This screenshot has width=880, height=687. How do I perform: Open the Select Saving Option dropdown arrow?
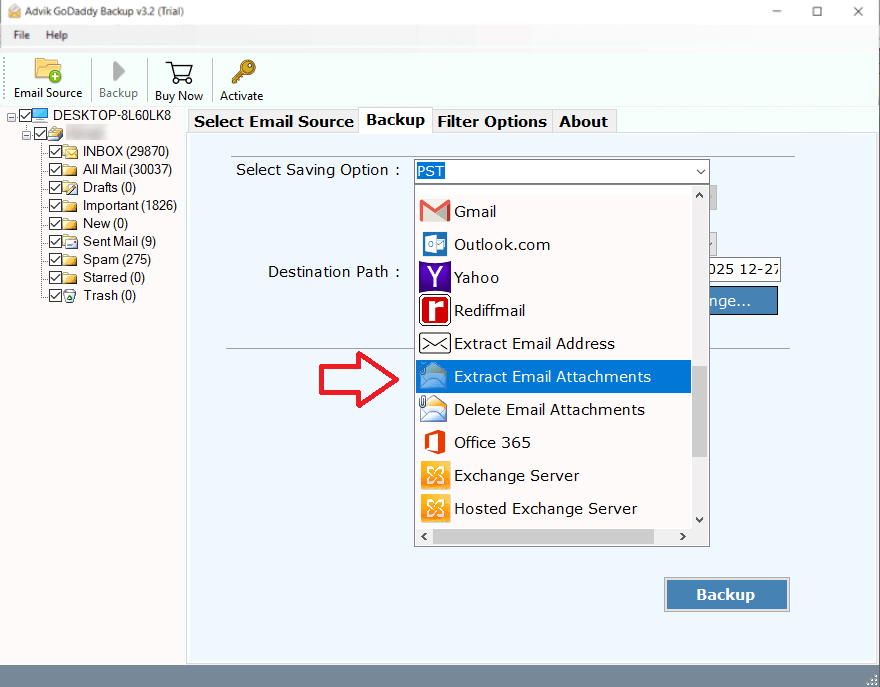point(700,171)
